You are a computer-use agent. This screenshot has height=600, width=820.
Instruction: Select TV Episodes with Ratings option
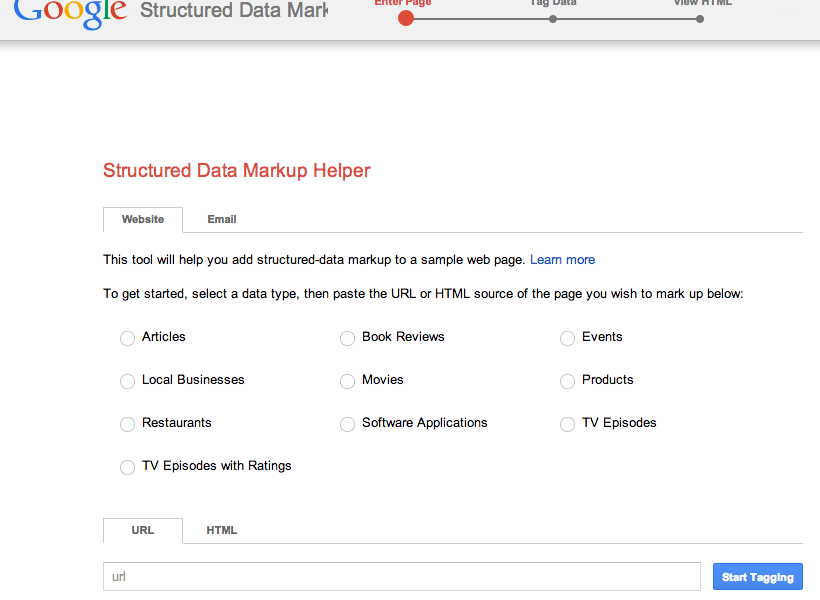(x=127, y=467)
